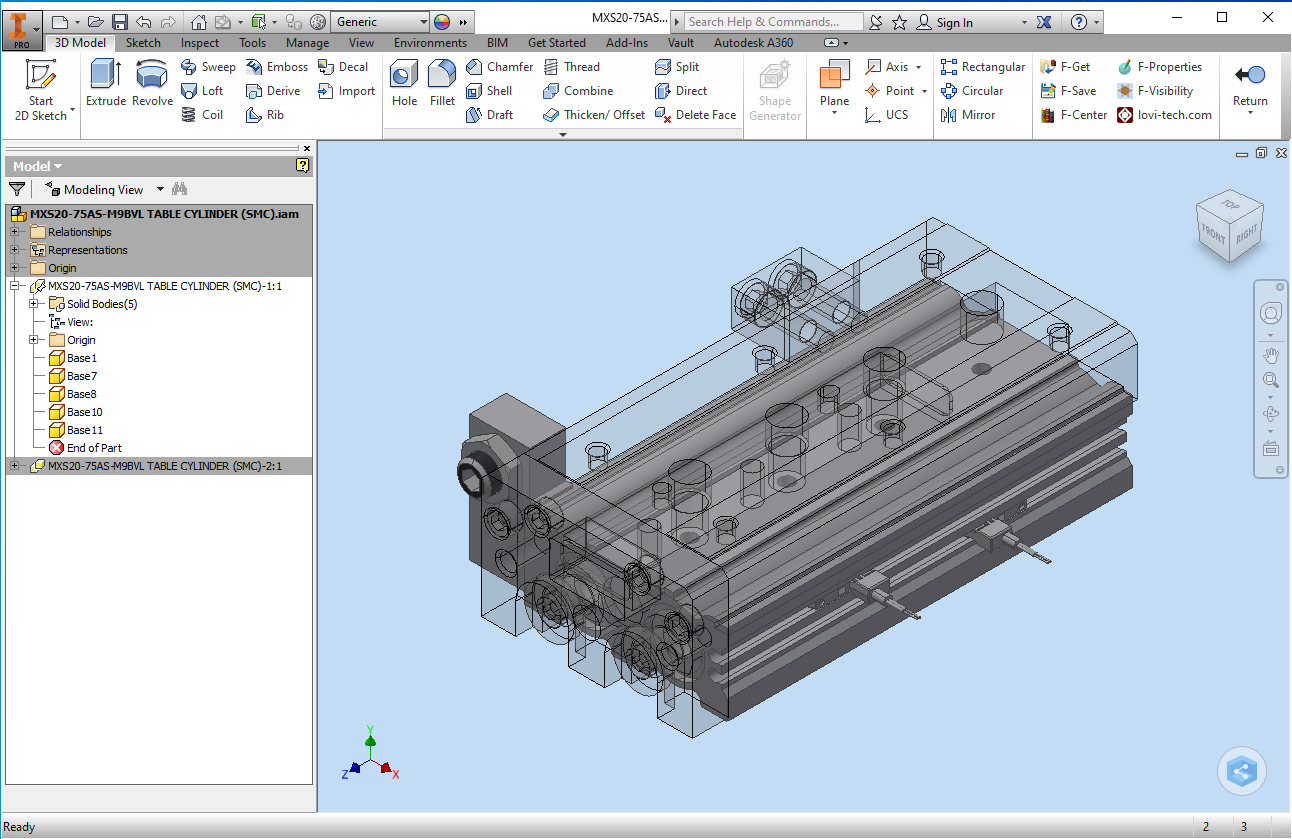Select the Revolve tool
The height and width of the screenshot is (839, 1292).
coord(152,82)
